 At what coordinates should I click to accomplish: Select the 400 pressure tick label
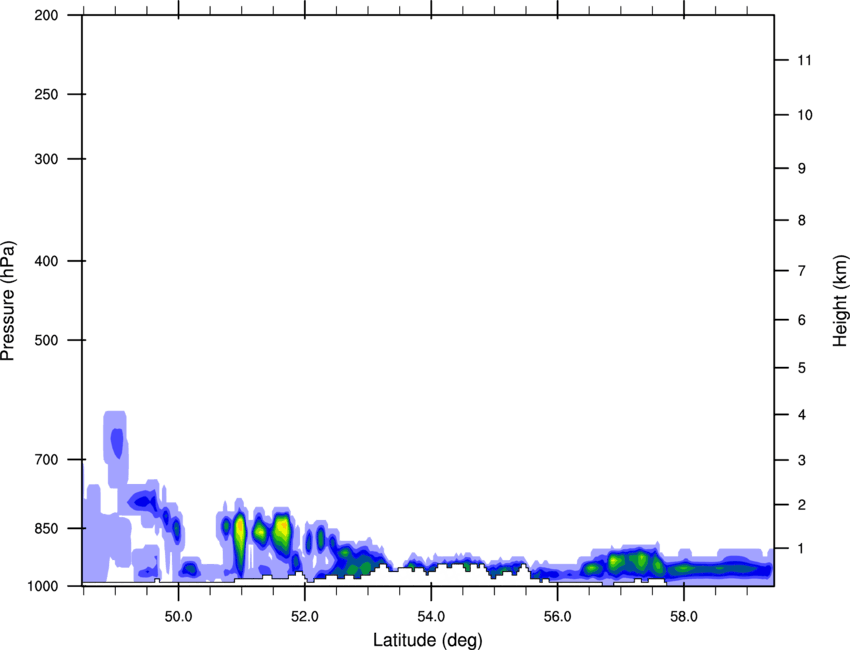click(46, 261)
